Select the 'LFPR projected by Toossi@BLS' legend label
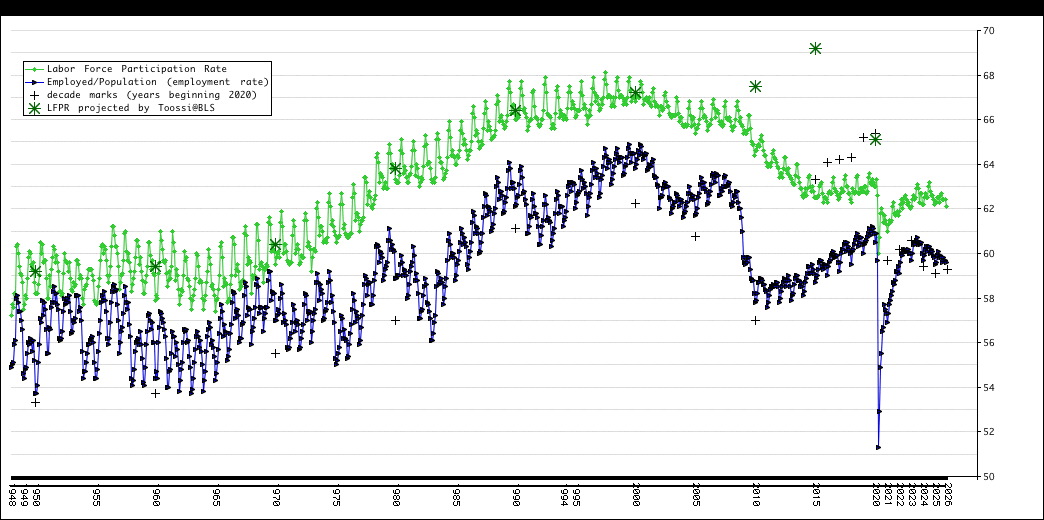Viewport: 1044px width, 520px height. tap(130, 108)
